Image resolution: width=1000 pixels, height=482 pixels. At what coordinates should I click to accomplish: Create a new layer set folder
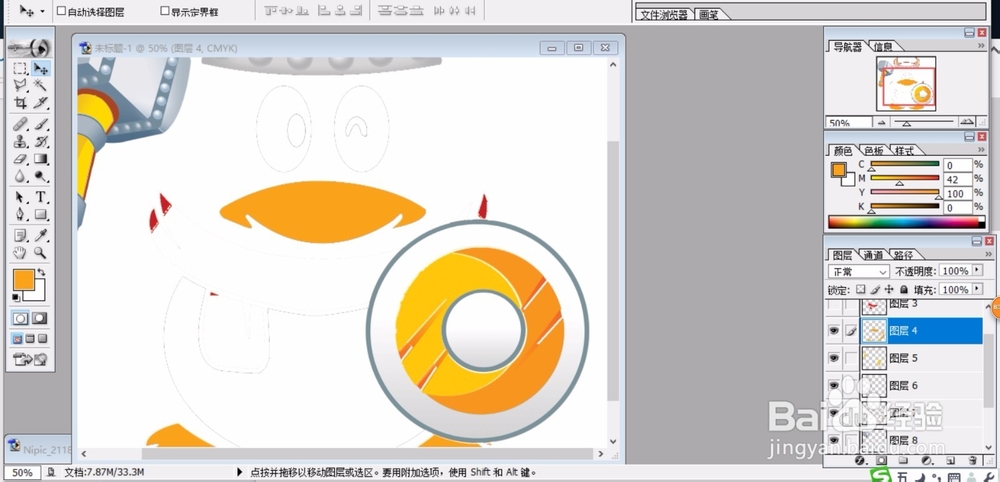pyautogui.click(x=903, y=460)
